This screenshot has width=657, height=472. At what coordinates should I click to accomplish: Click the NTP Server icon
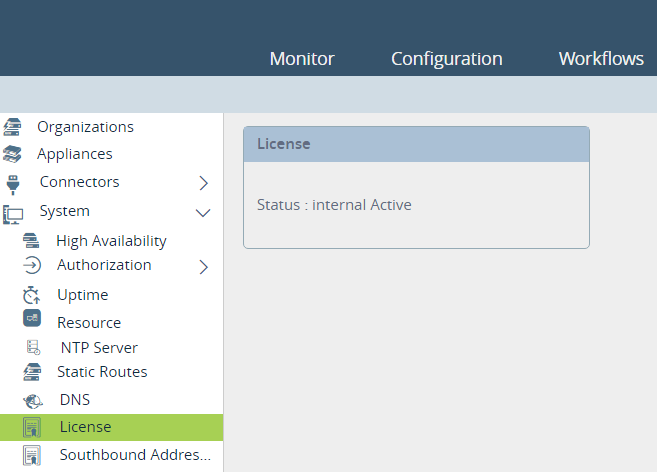point(34,348)
